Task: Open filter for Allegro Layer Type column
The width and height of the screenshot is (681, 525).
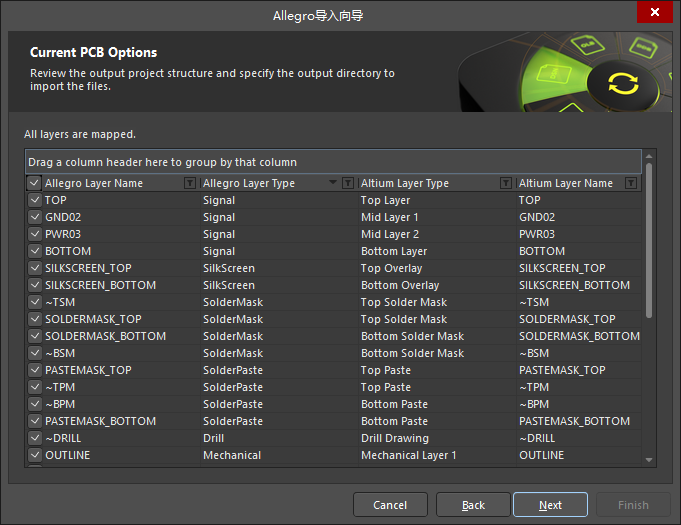Action: point(348,183)
